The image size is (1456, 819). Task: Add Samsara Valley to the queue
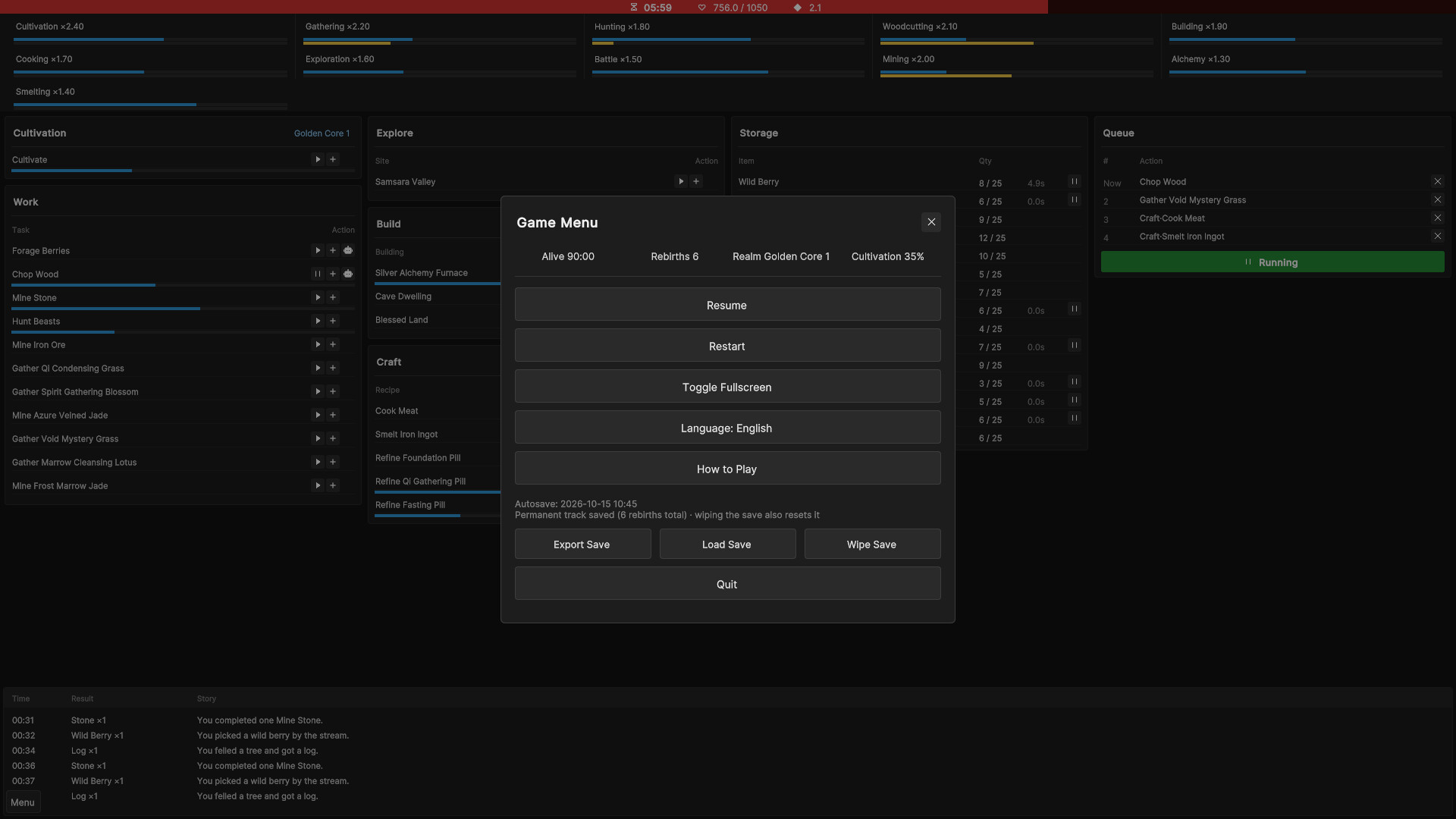pos(696,181)
